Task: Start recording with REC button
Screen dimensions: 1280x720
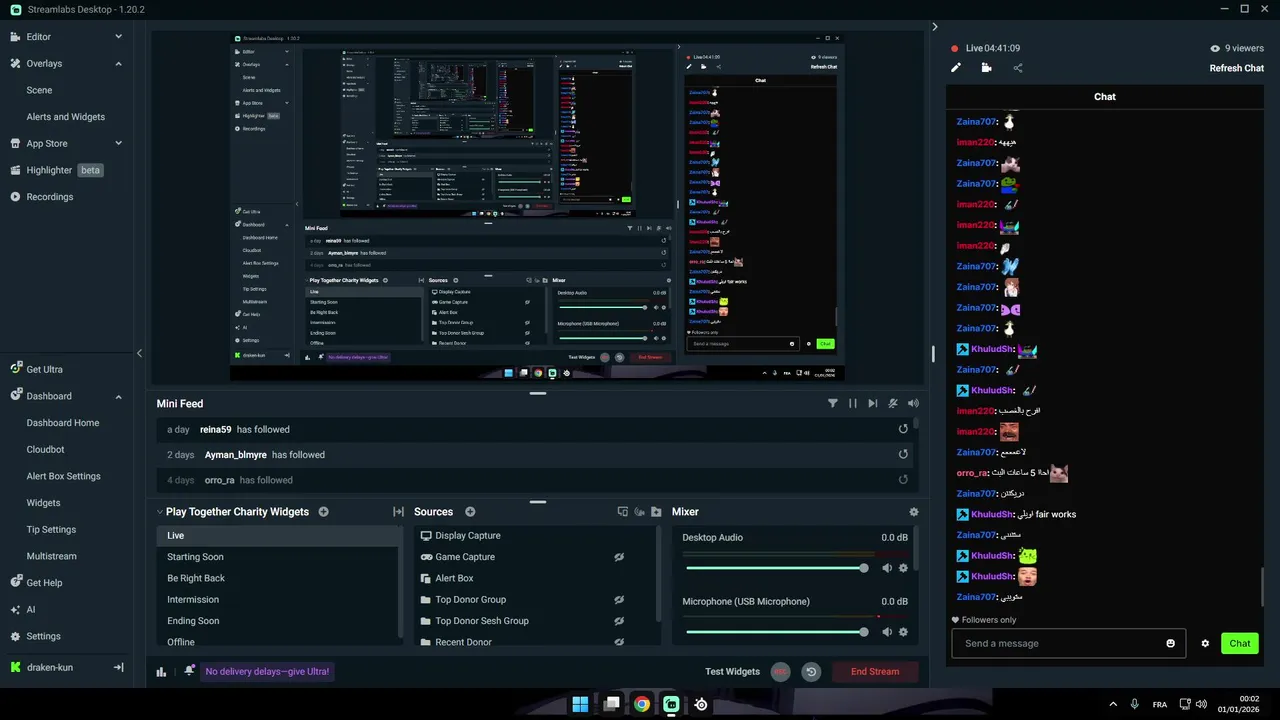Action: point(780,672)
